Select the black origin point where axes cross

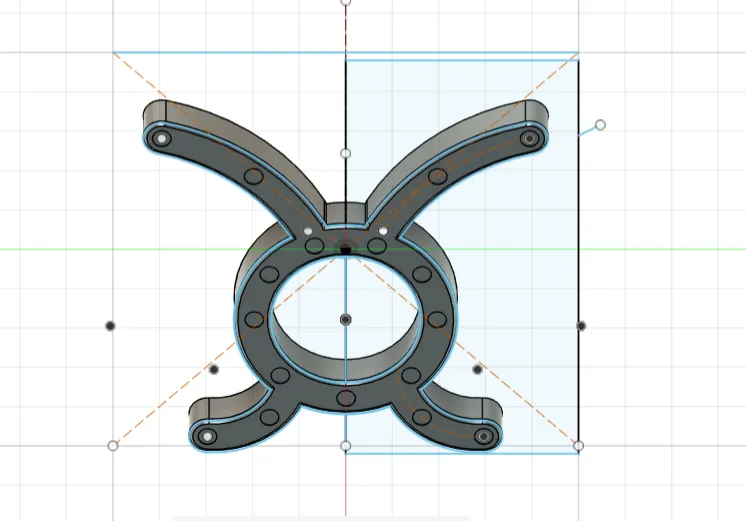tap(346, 249)
